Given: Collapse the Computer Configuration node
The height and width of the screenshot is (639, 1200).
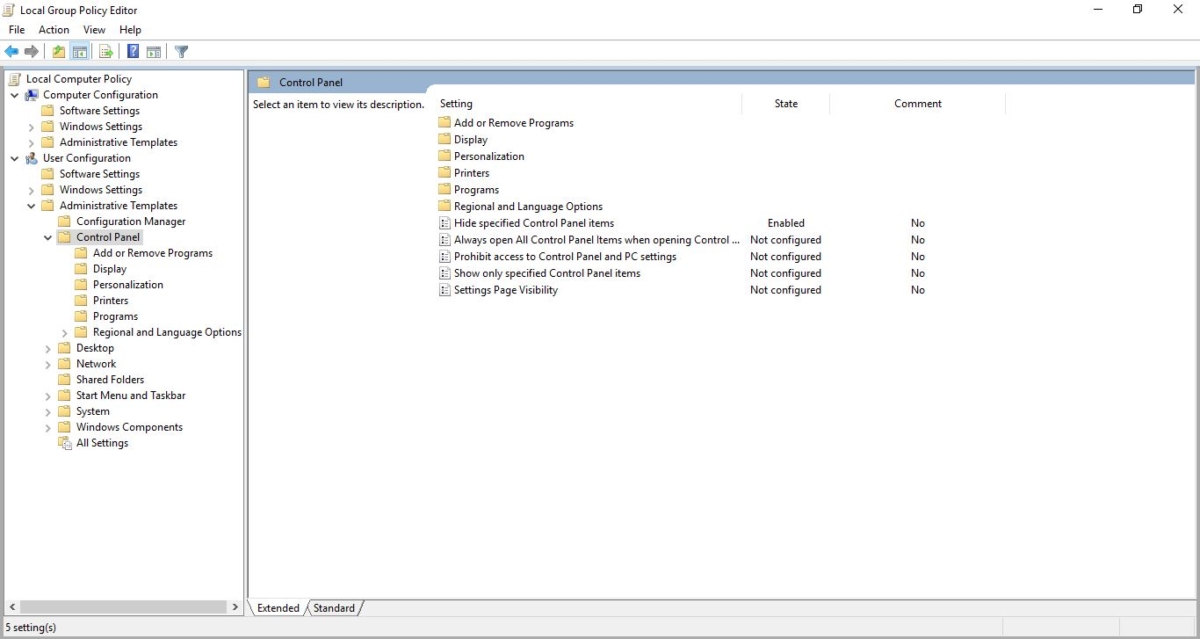Looking at the screenshot, I should (x=14, y=95).
